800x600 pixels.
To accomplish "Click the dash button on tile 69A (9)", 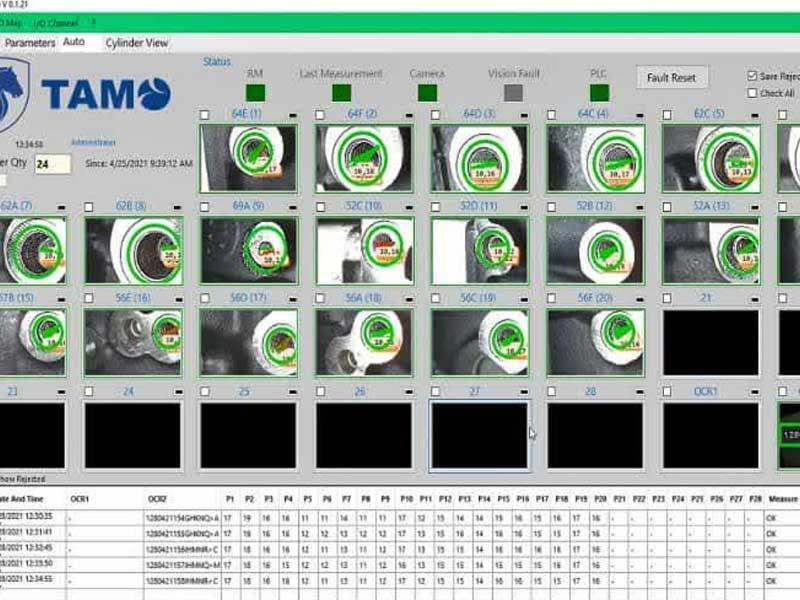I will [x=293, y=208].
